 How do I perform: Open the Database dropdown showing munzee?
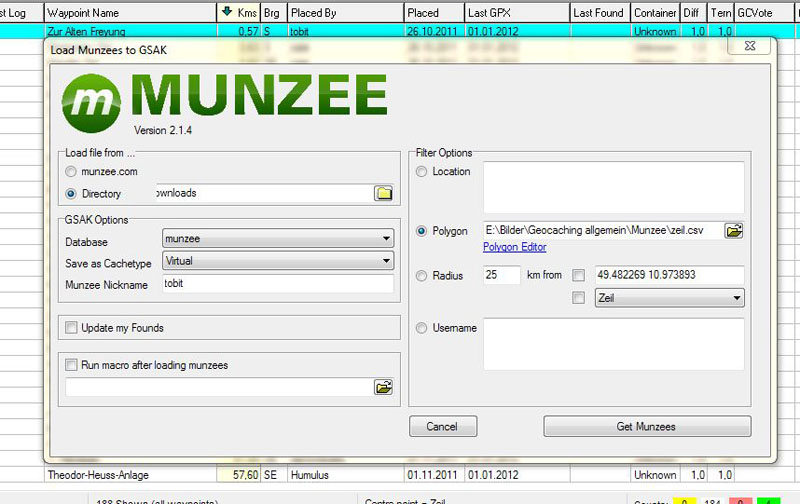[278, 239]
